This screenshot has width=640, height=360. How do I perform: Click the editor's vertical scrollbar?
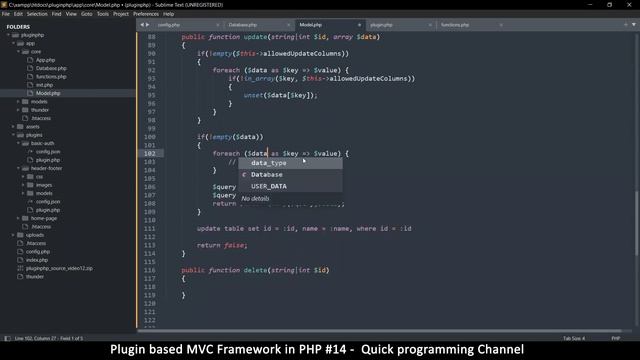pyautogui.click(x=637, y=224)
